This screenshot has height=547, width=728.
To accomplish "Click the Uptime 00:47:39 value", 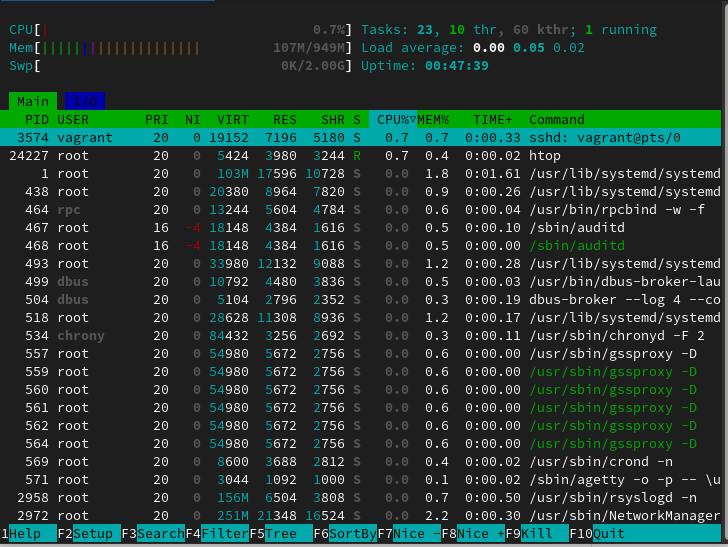I will coord(456,66).
